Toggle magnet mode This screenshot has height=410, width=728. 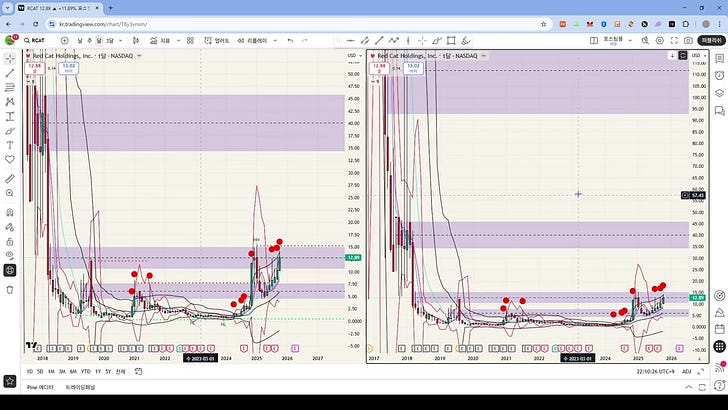coord(10,212)
